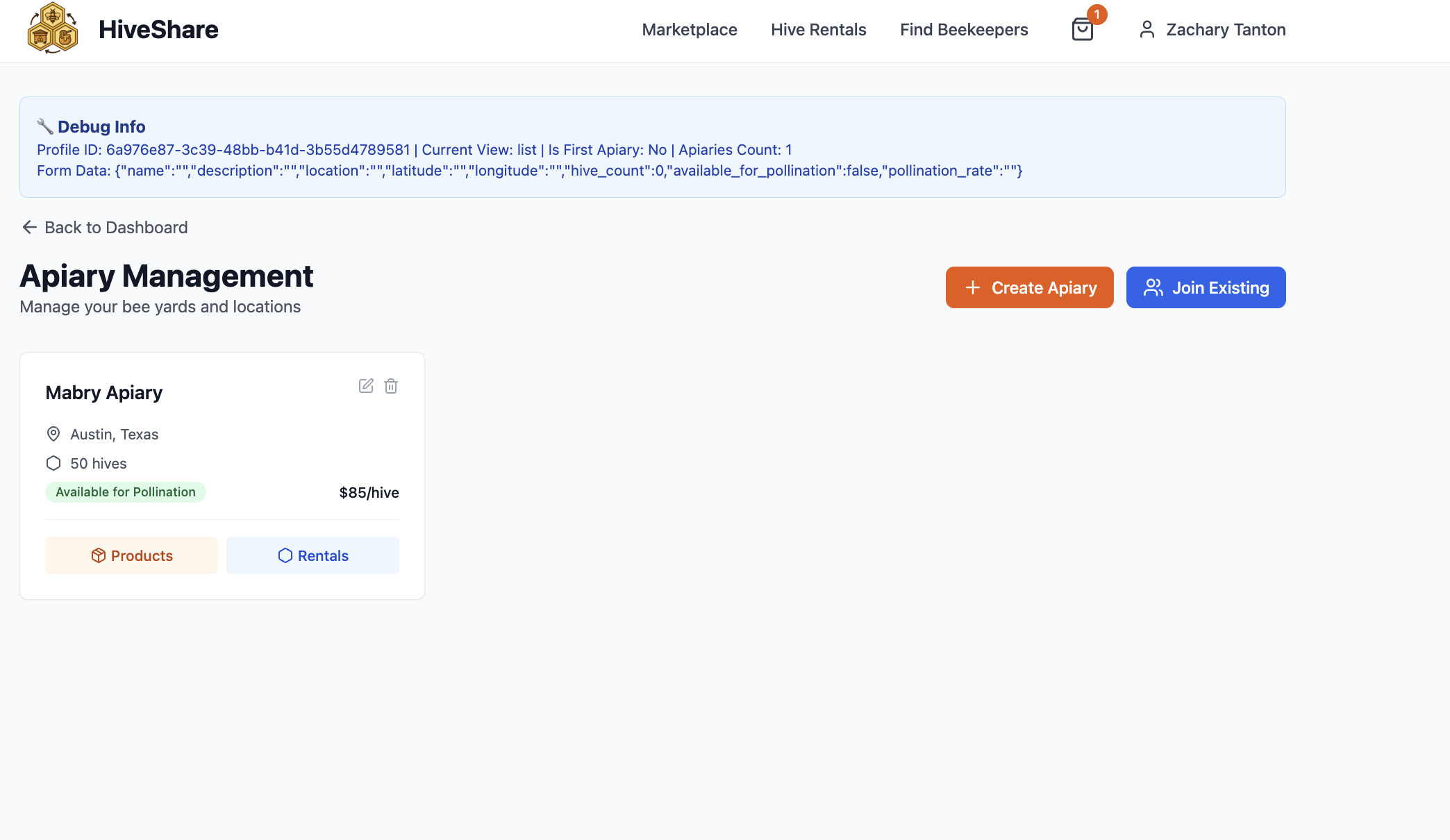The image size is (1450, 840).
Task: Open the Marketplace menu item
Action: point(689,30)
